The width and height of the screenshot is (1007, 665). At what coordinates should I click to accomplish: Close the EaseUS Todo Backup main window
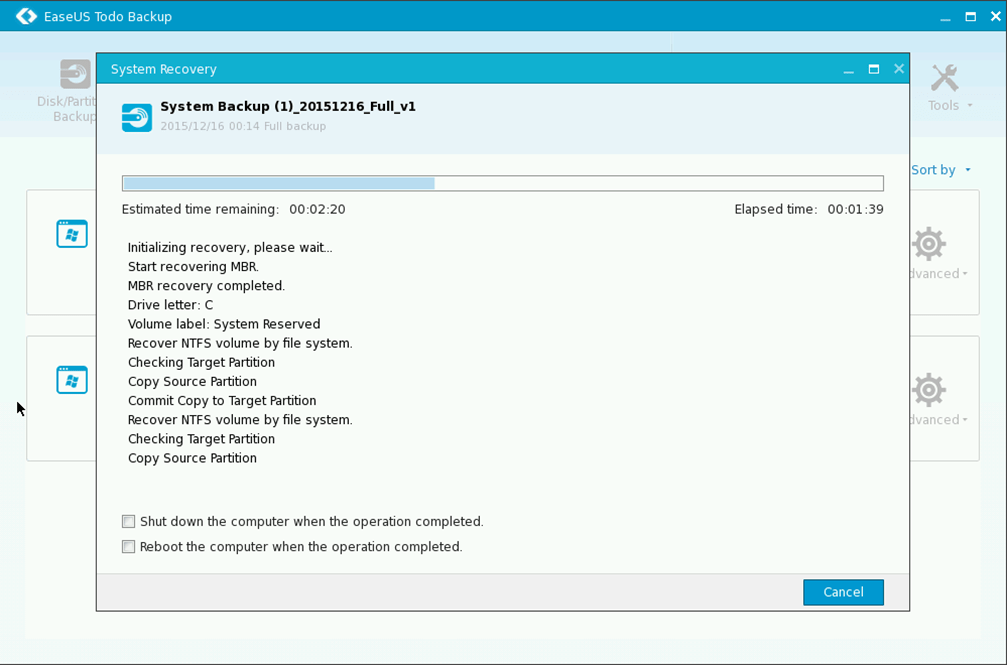[x=995, y=16]
